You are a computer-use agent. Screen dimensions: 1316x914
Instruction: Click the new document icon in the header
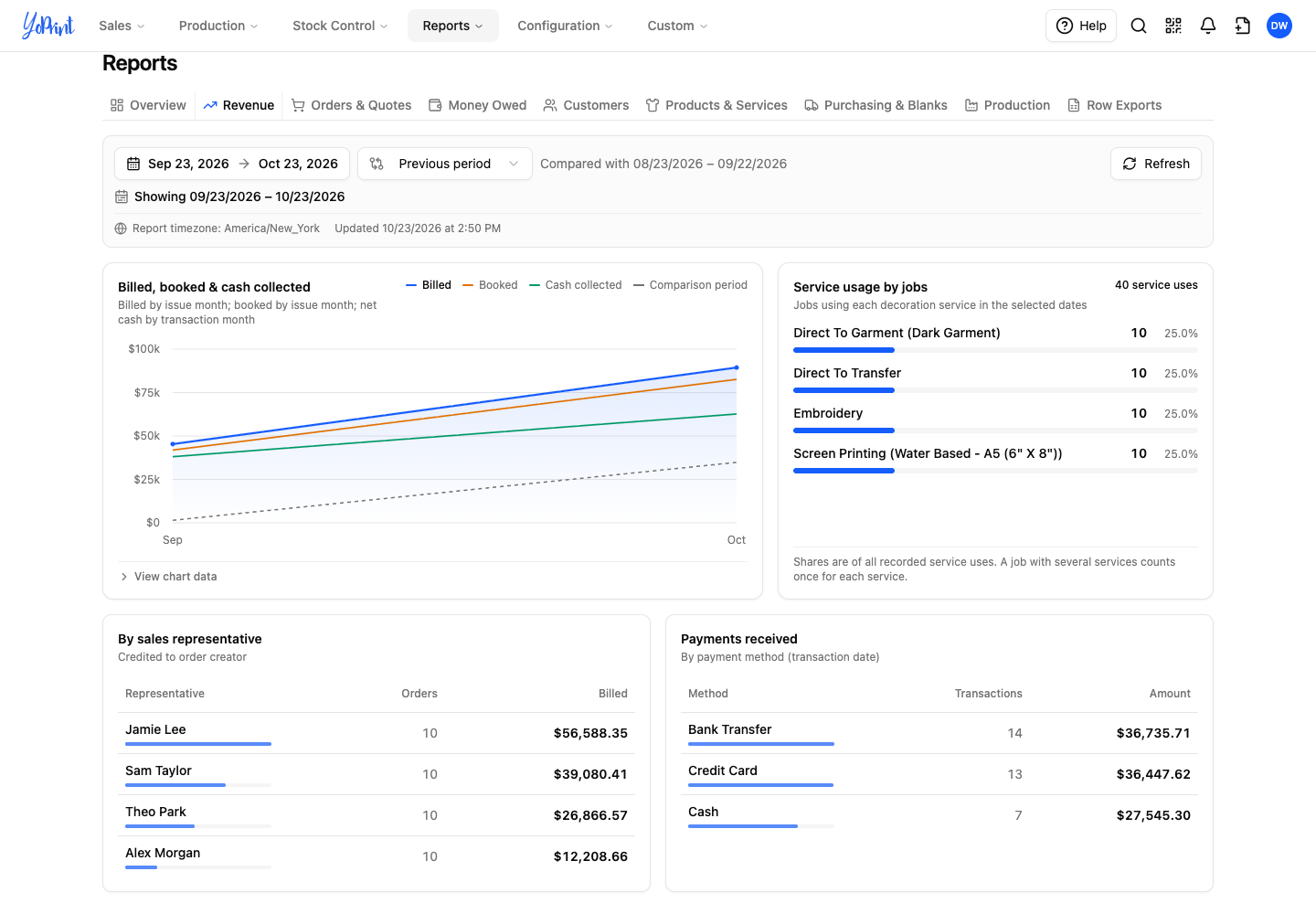pyautogui.click(x=1243, y=26)
